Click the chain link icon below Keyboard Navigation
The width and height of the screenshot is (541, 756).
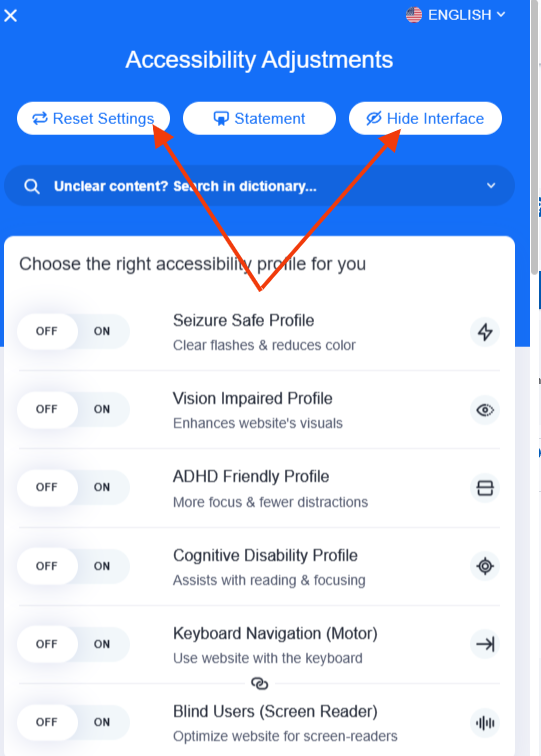tap(259, 683)
